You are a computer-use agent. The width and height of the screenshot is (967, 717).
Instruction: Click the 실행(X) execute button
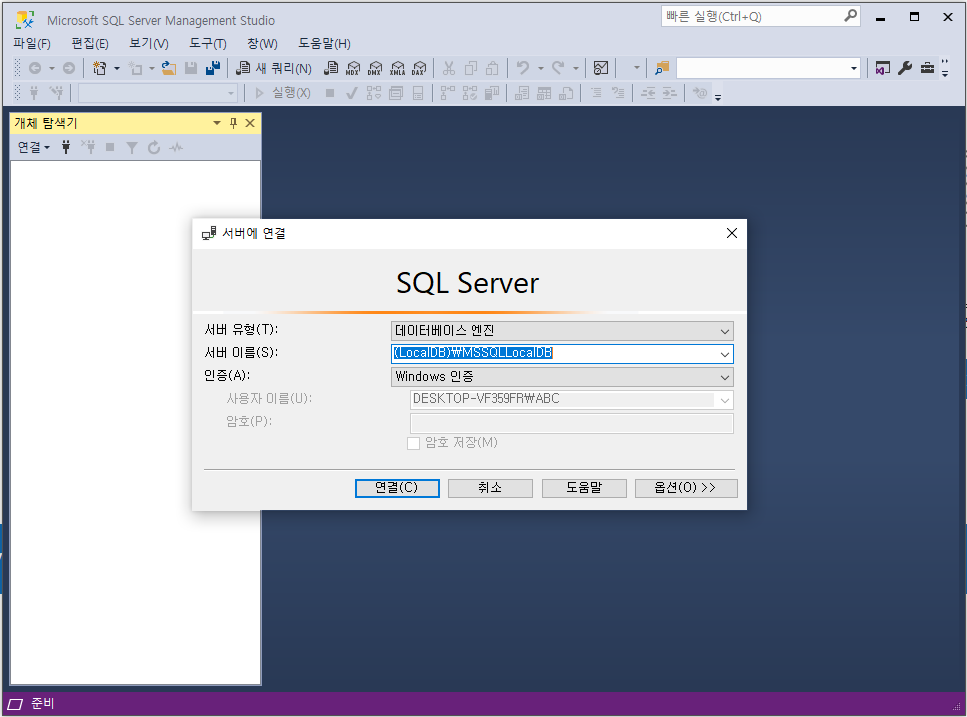click(x=282, y=93)
